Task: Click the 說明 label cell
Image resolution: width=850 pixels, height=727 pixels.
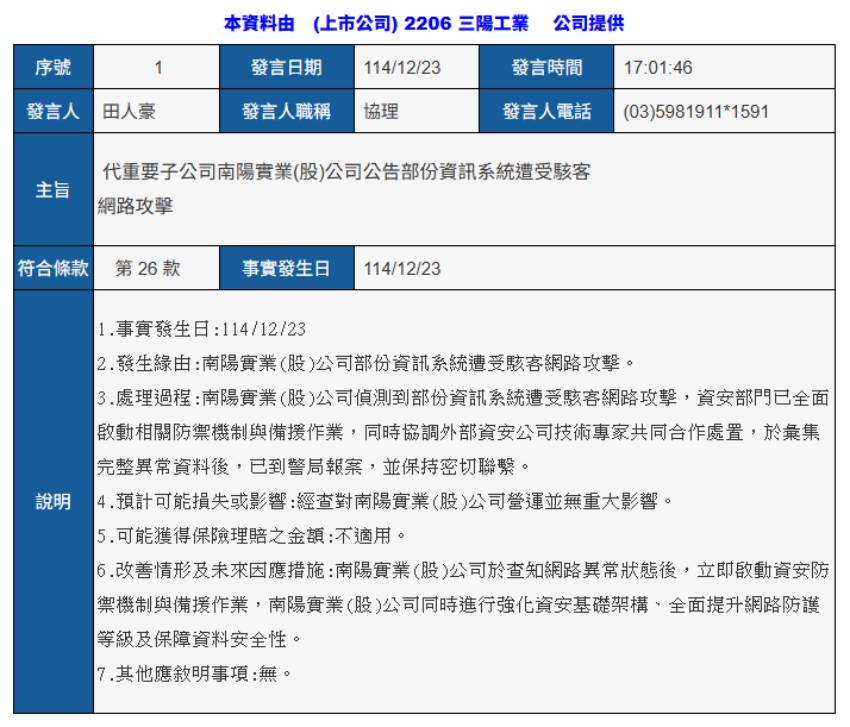Action: [53, 502]
